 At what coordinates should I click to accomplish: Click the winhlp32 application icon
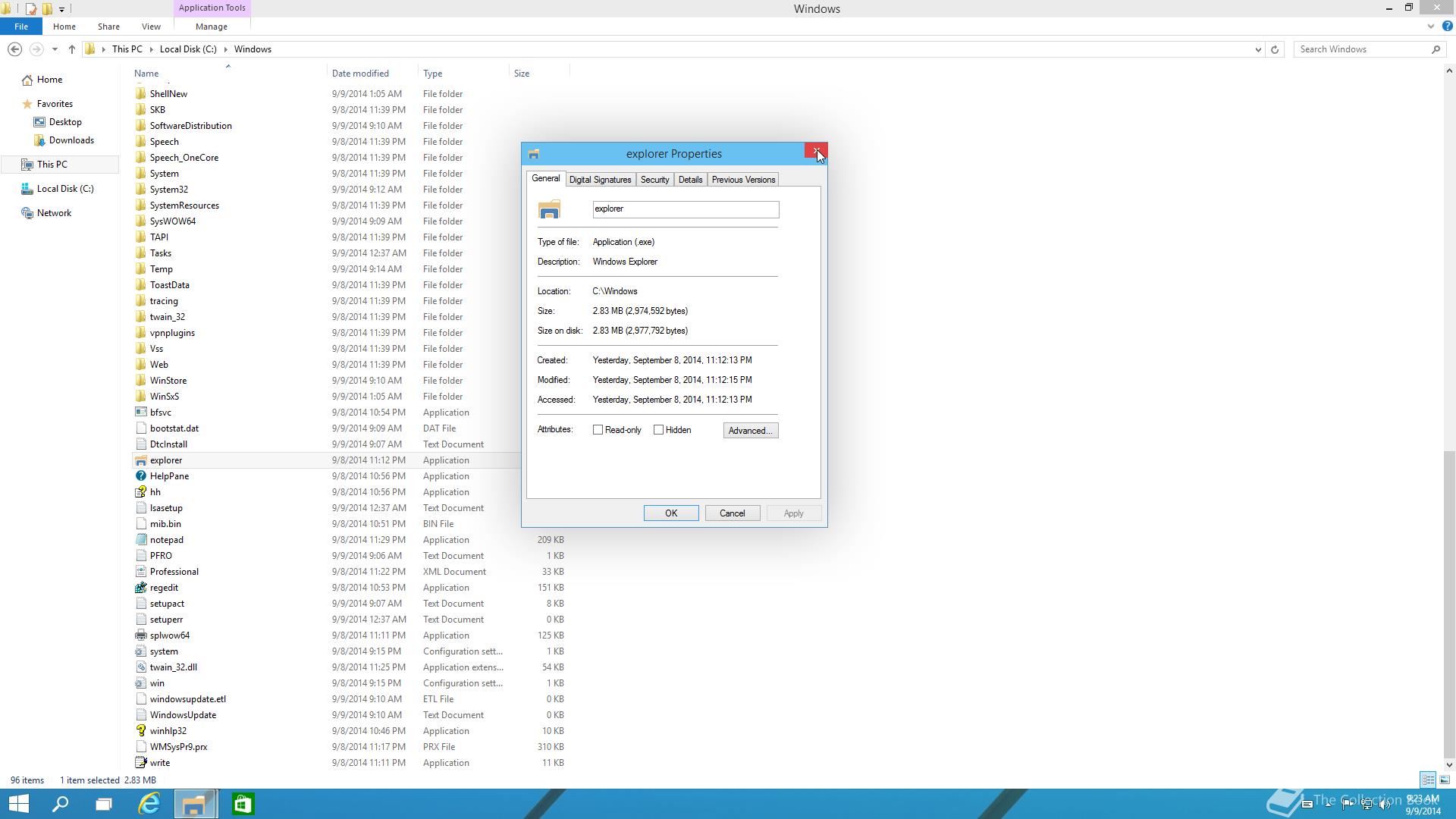coord(140,731)
